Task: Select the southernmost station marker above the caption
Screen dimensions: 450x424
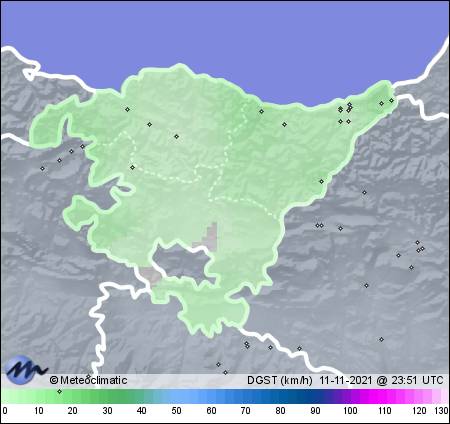Action: pos(226,372)
